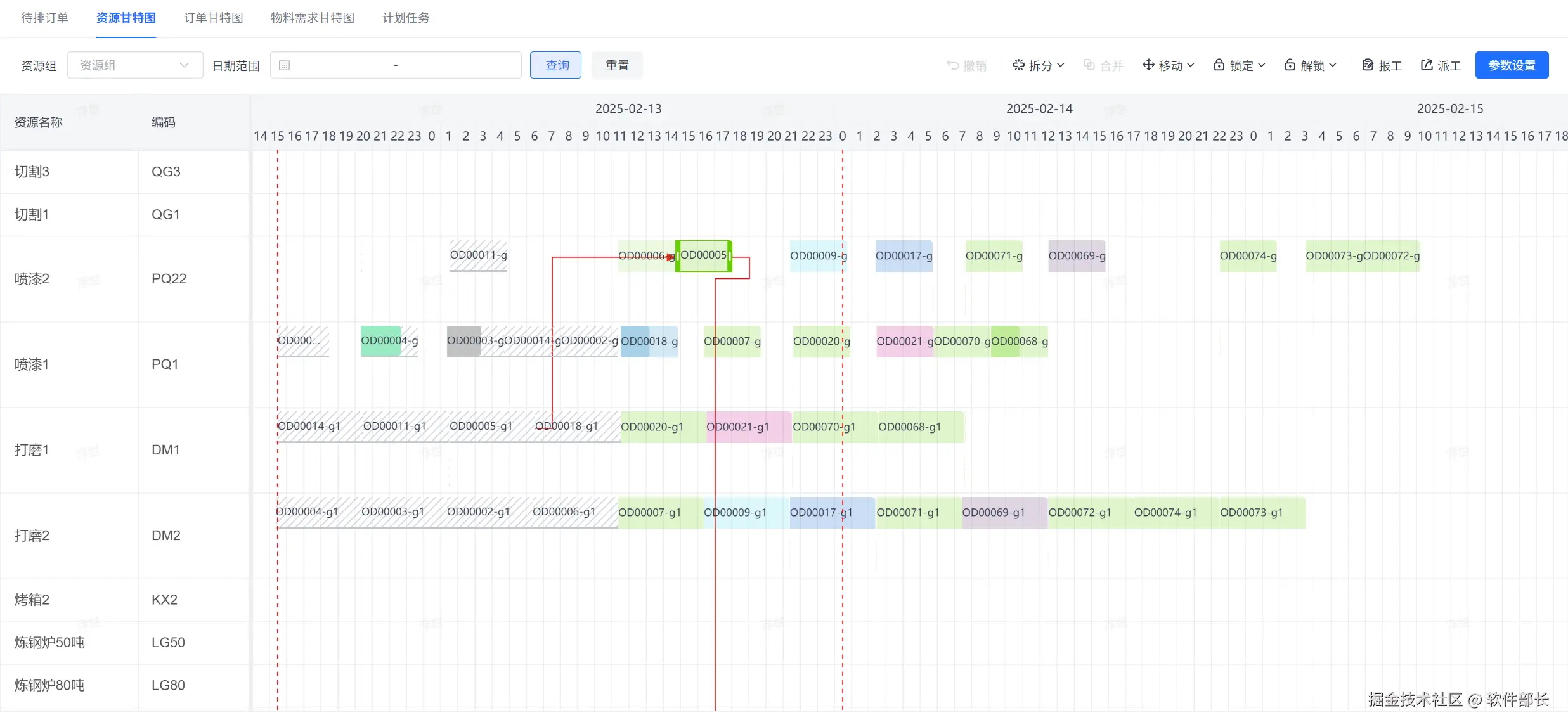Click calendar icon in date range field

285,65
